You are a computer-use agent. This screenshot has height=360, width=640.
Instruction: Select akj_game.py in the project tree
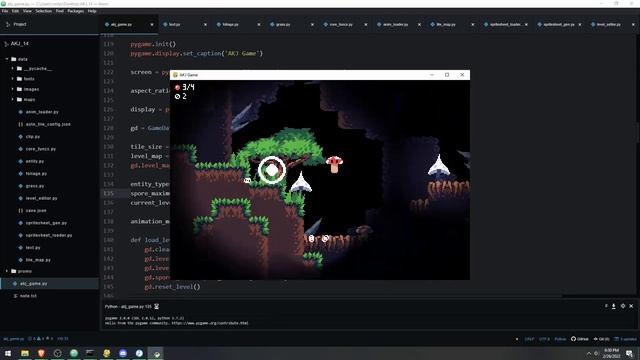tap(33, 283)
